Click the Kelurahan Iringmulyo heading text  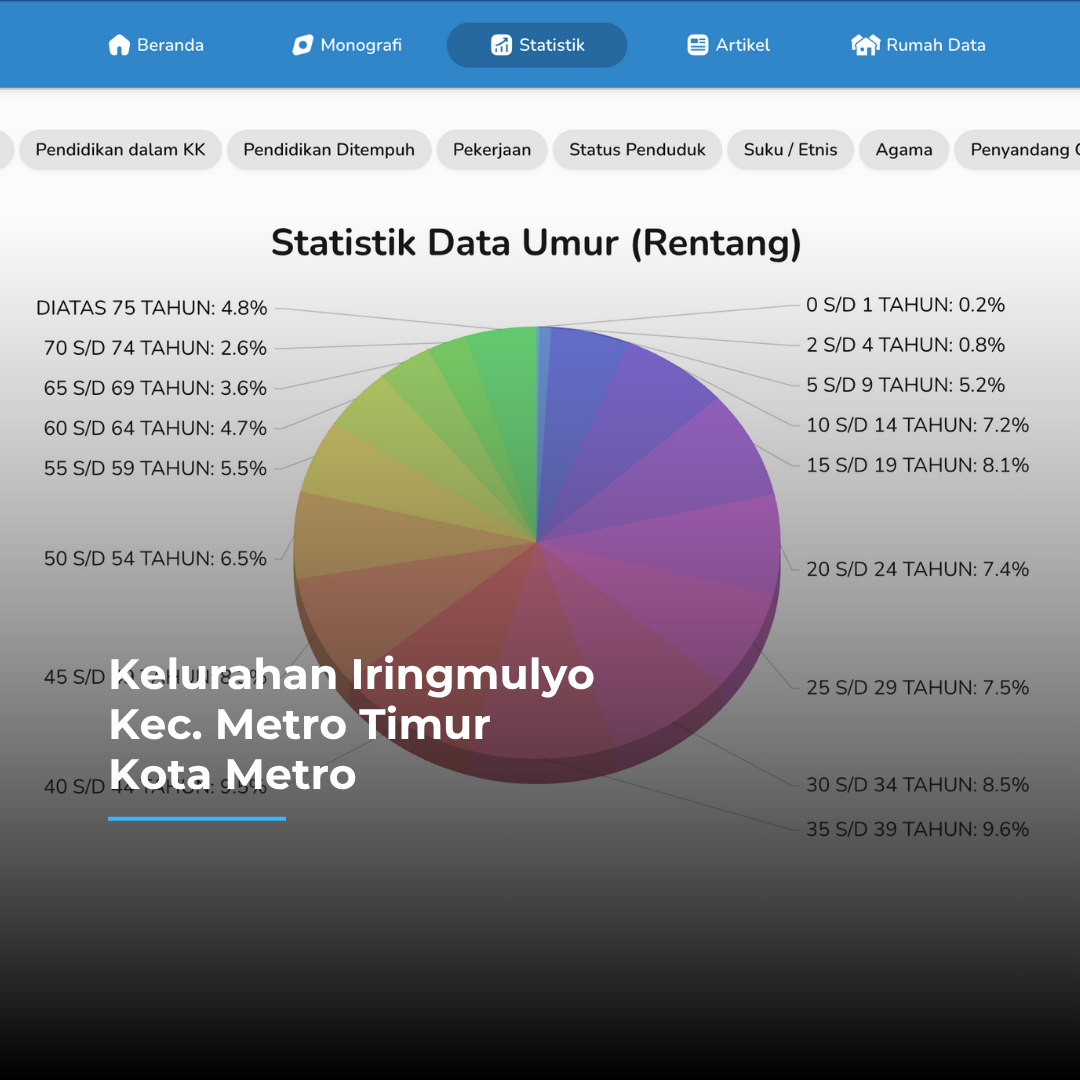tap(351, 675)
